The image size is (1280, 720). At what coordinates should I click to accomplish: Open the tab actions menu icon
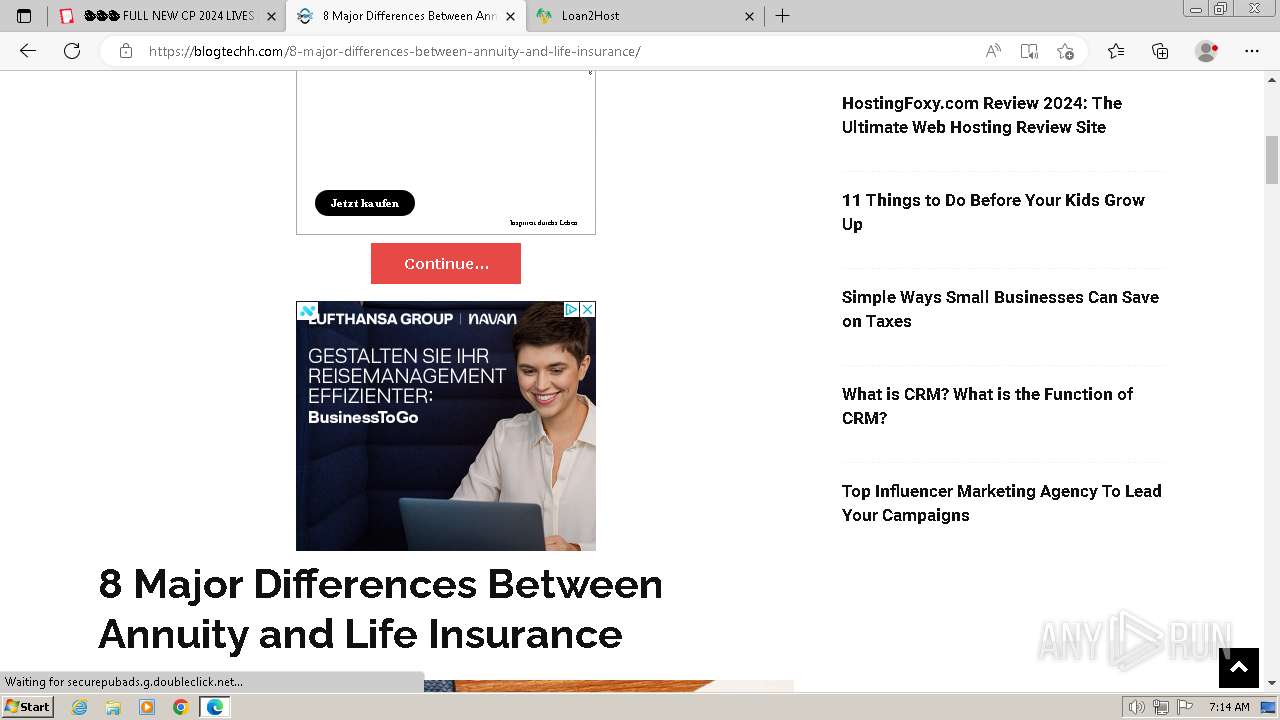(x=24, y=16)
